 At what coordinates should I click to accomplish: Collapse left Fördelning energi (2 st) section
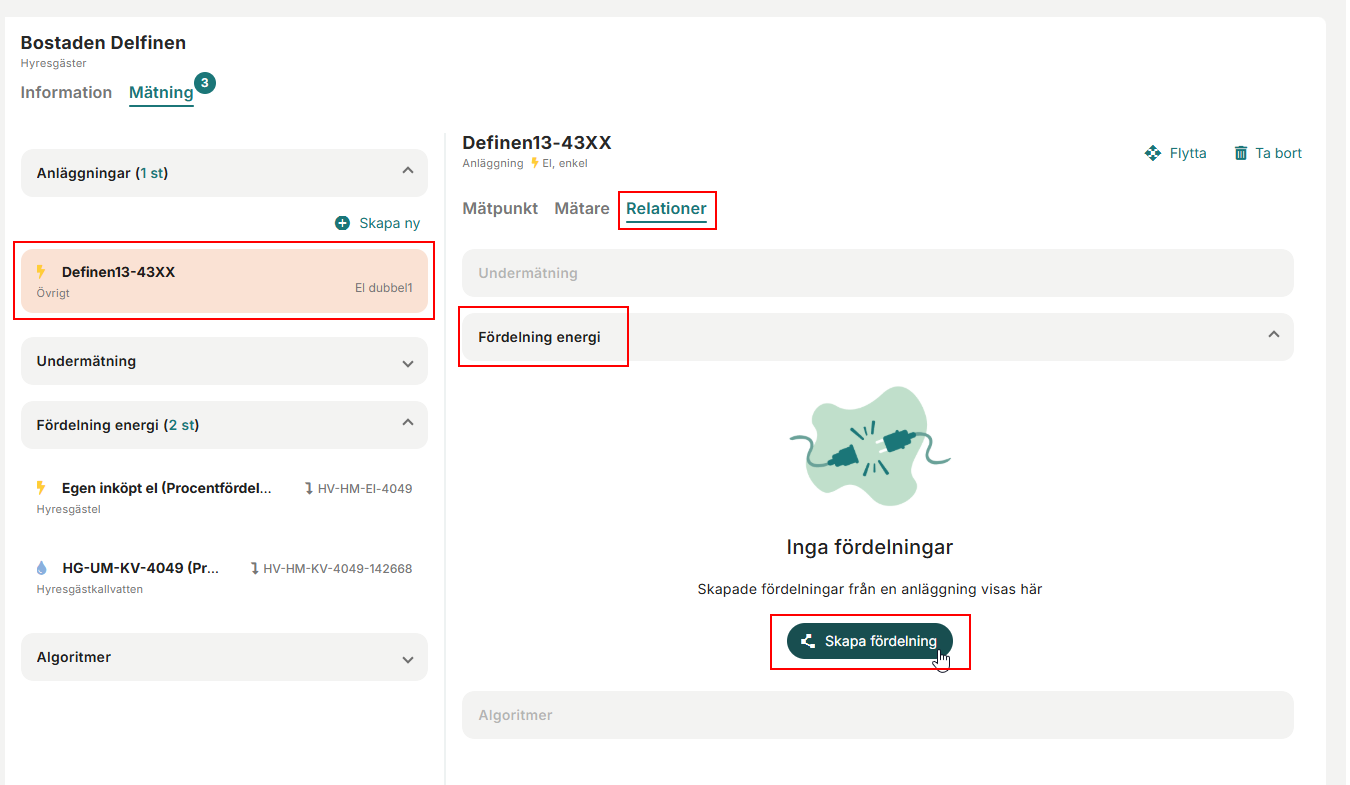[407, 424]
